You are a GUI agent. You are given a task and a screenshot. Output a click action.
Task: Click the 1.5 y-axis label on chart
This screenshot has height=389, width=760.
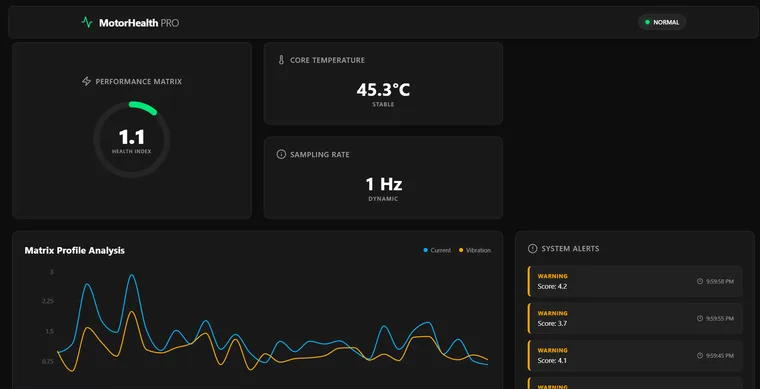(49, 331)
